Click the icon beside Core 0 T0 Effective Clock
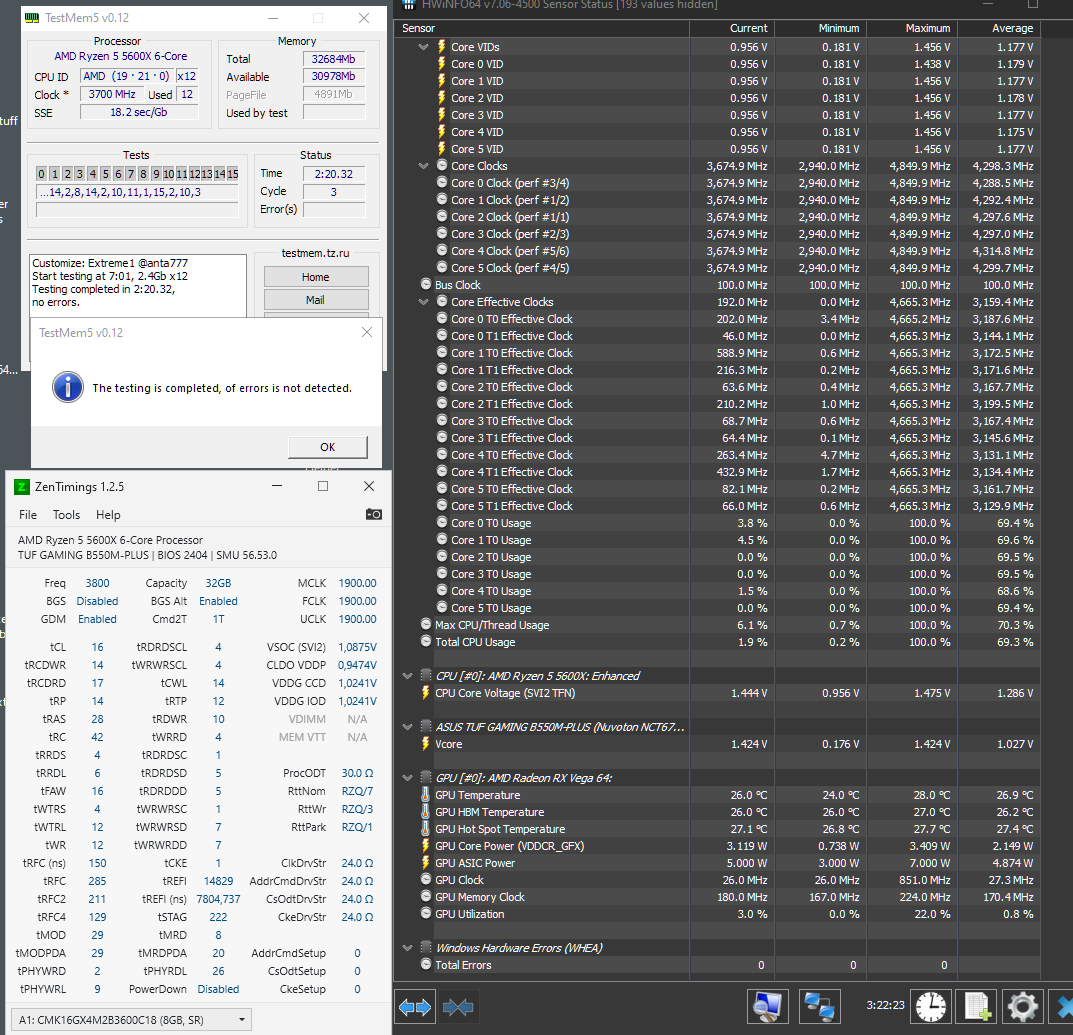 coord(442,318)
